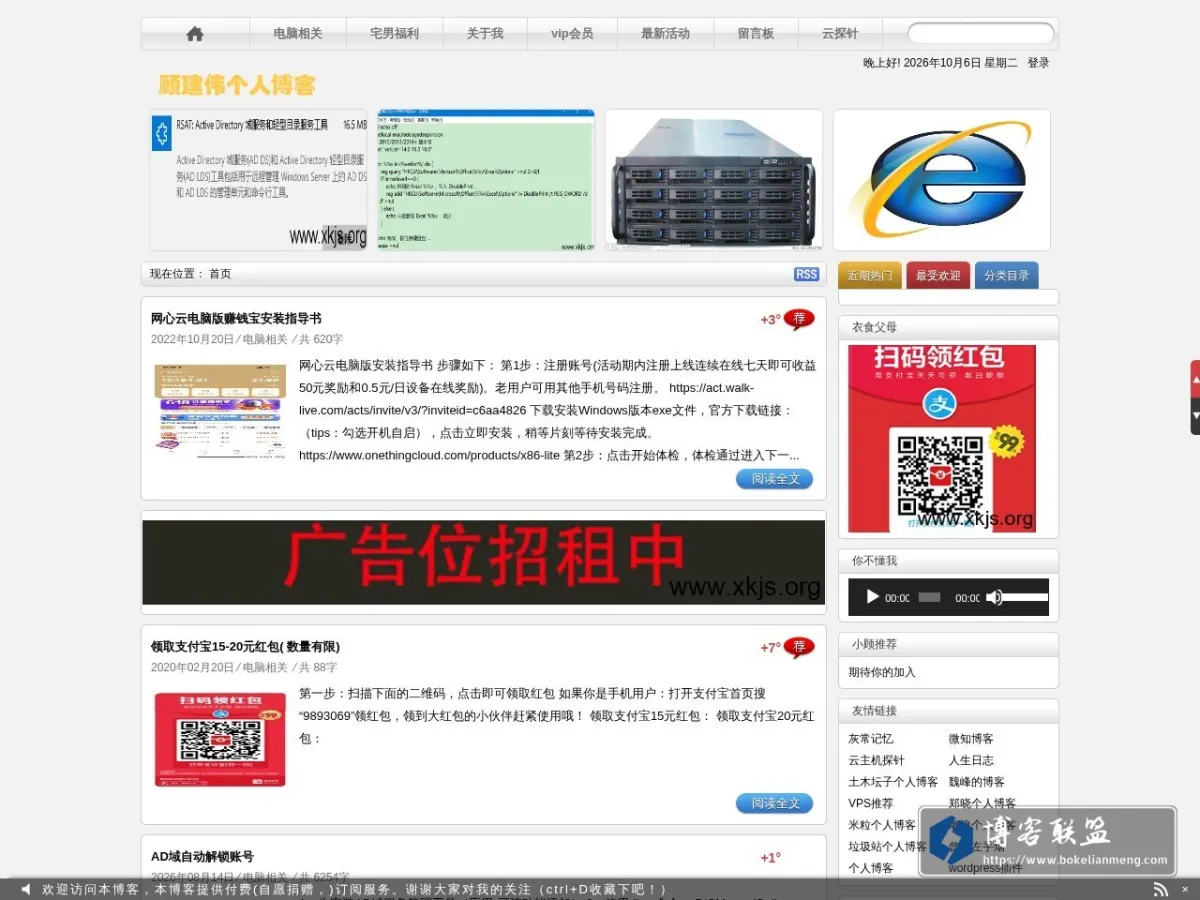This screenshot has height=900, width=1200.
Task: Open the post AD域自动解锁账号
Action: [x=202, y=857]
